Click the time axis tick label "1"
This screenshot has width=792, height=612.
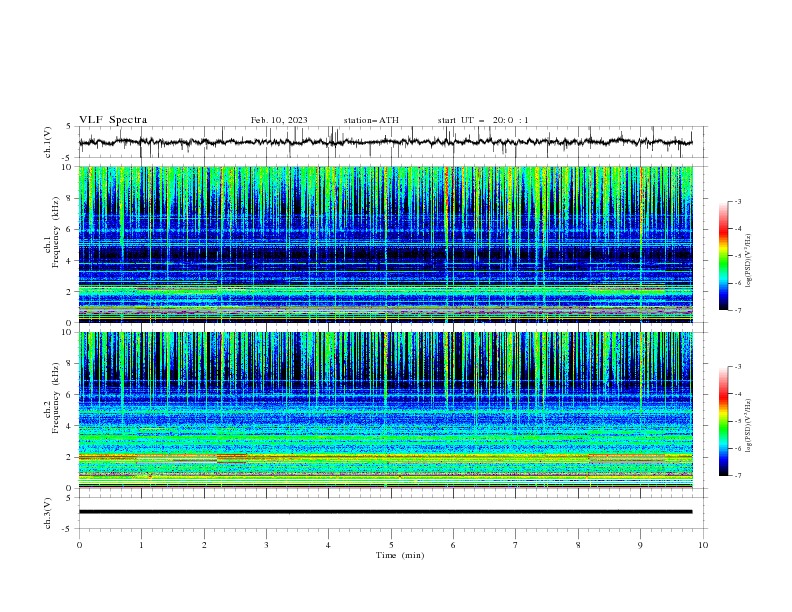point(141,545)
